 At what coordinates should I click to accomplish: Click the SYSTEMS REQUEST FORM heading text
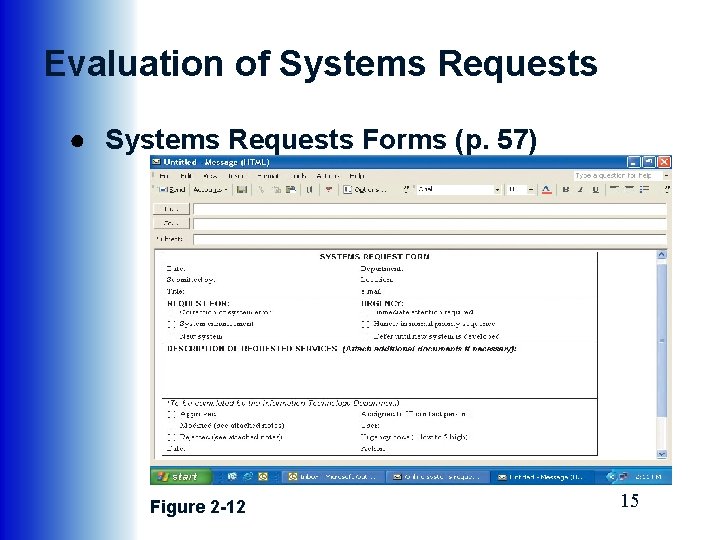click(375, 257)
